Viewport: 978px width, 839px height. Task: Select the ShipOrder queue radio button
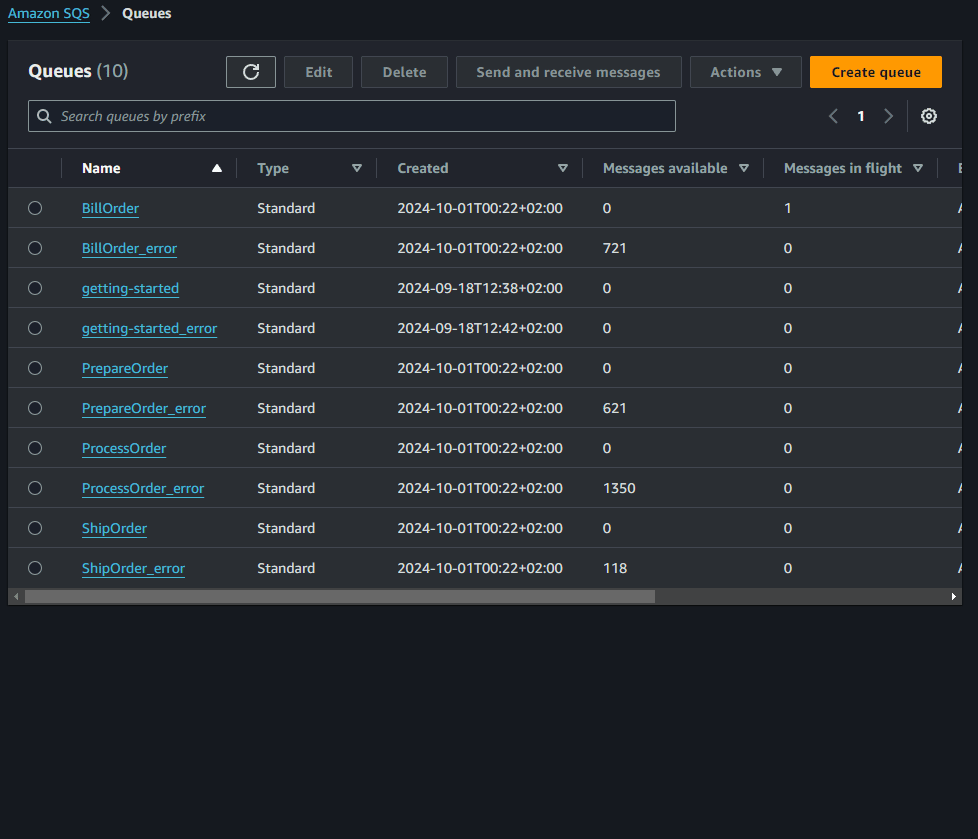[35, 528]
